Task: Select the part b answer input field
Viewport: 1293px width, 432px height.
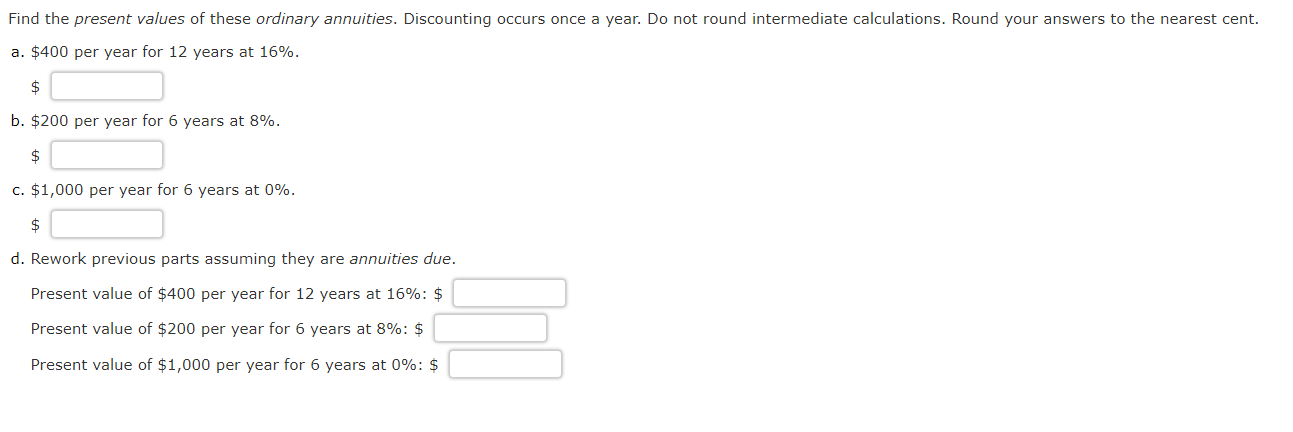Action: click(107, 155)
